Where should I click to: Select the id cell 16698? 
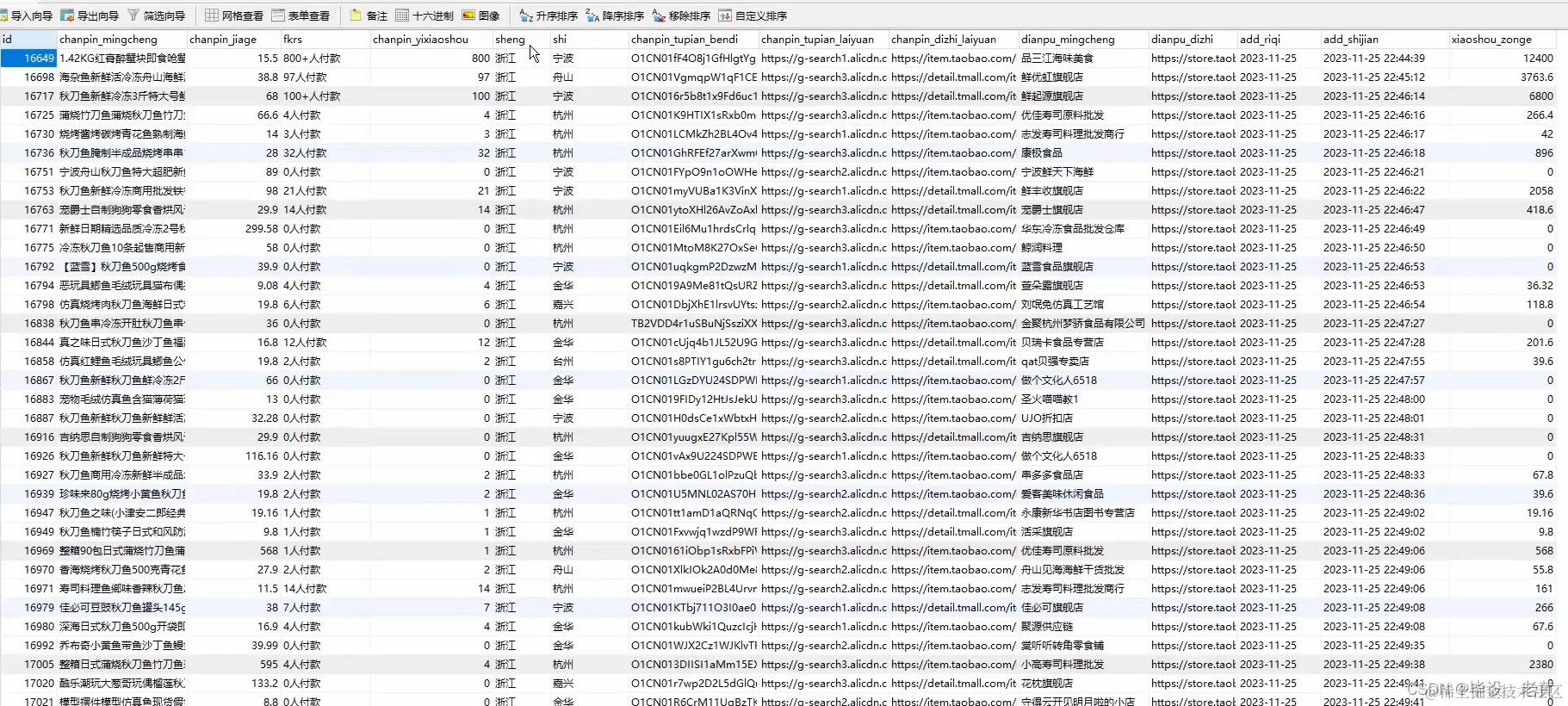(x=28, y=77)
